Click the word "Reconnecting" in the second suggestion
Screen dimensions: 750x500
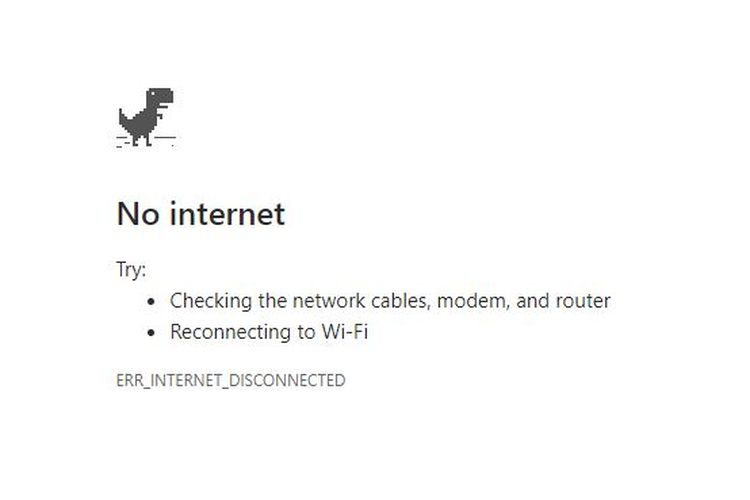pyautogui.click(x=230, y=332)
